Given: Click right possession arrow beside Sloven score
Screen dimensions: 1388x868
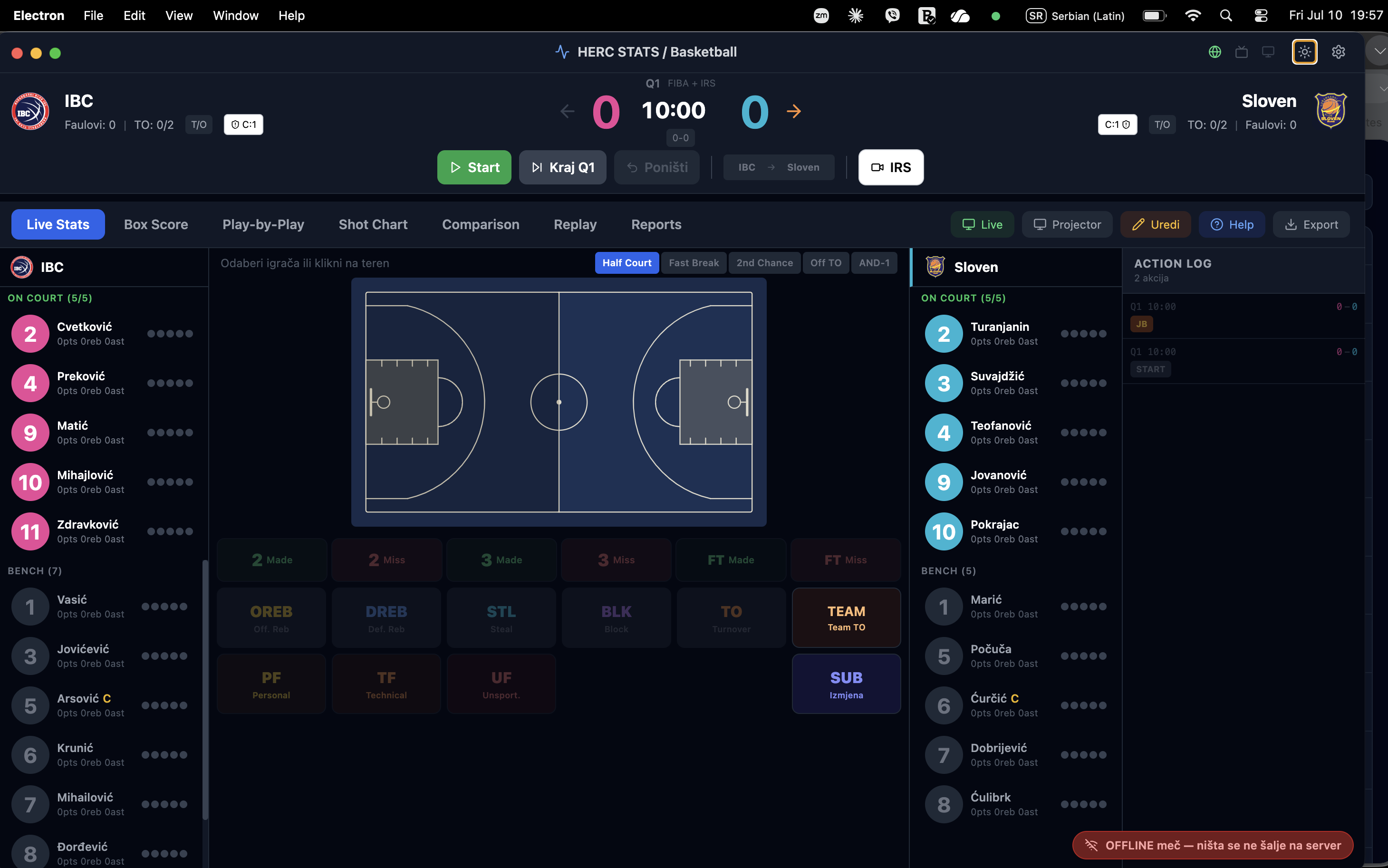Looking at the screenshot, I should point(794,111).
